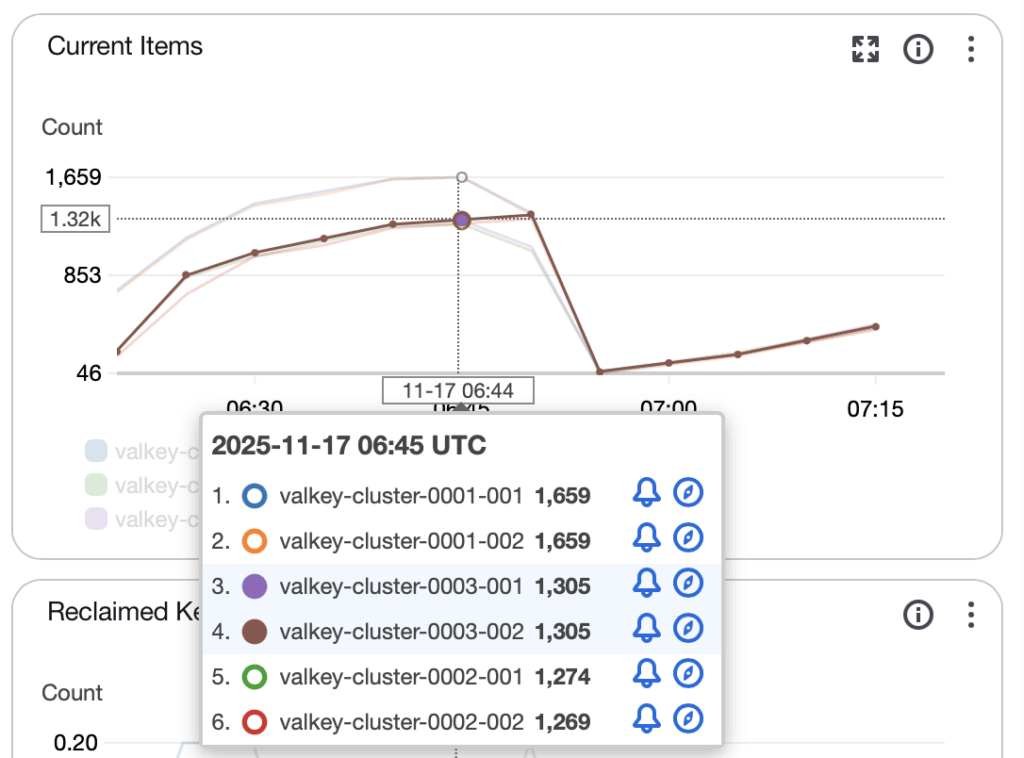Open the Current Items three-dot menu
The height and width of the screenshot is (758, 1024).
[x=970, y=49]
